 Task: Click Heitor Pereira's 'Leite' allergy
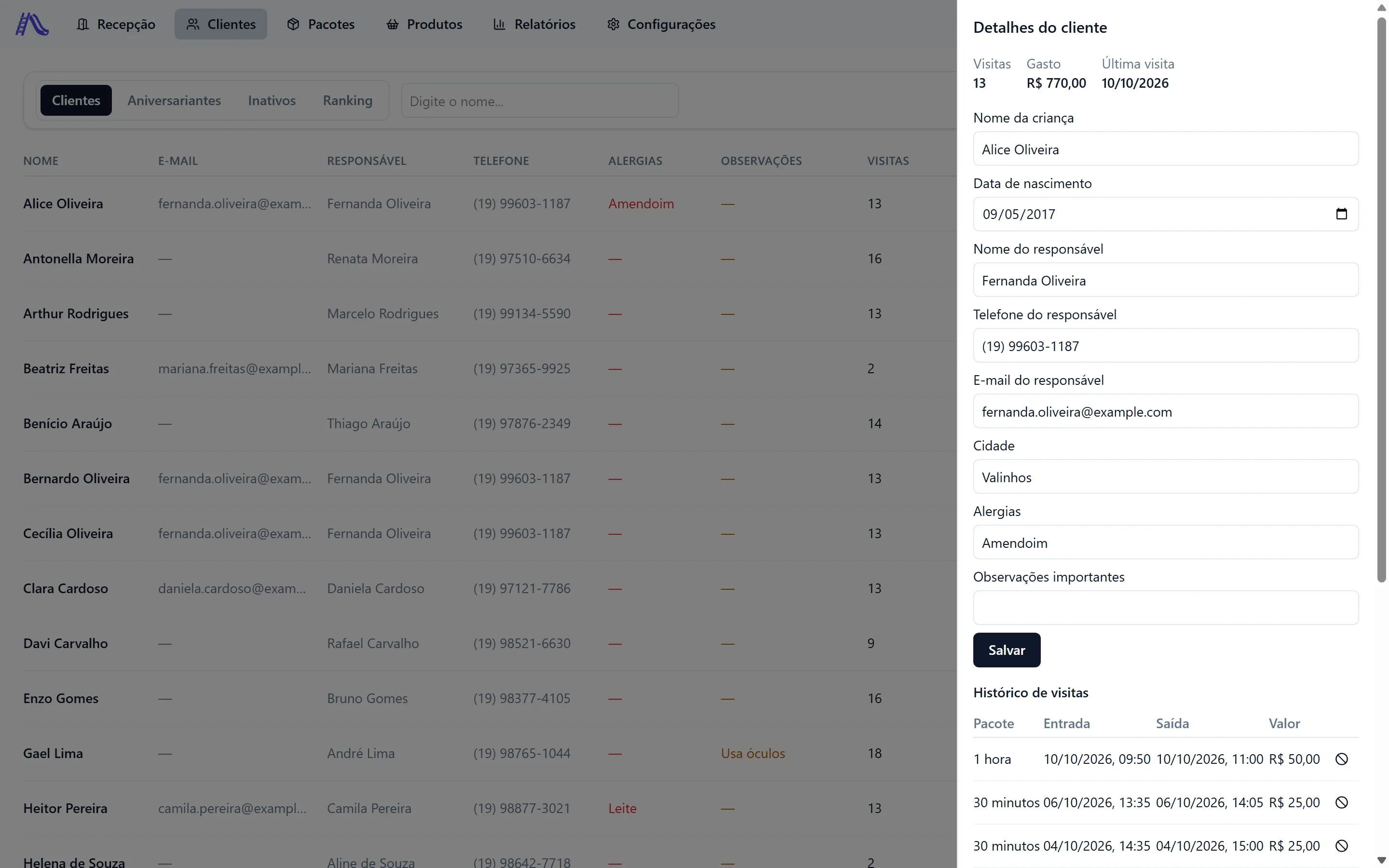(622, 808)
